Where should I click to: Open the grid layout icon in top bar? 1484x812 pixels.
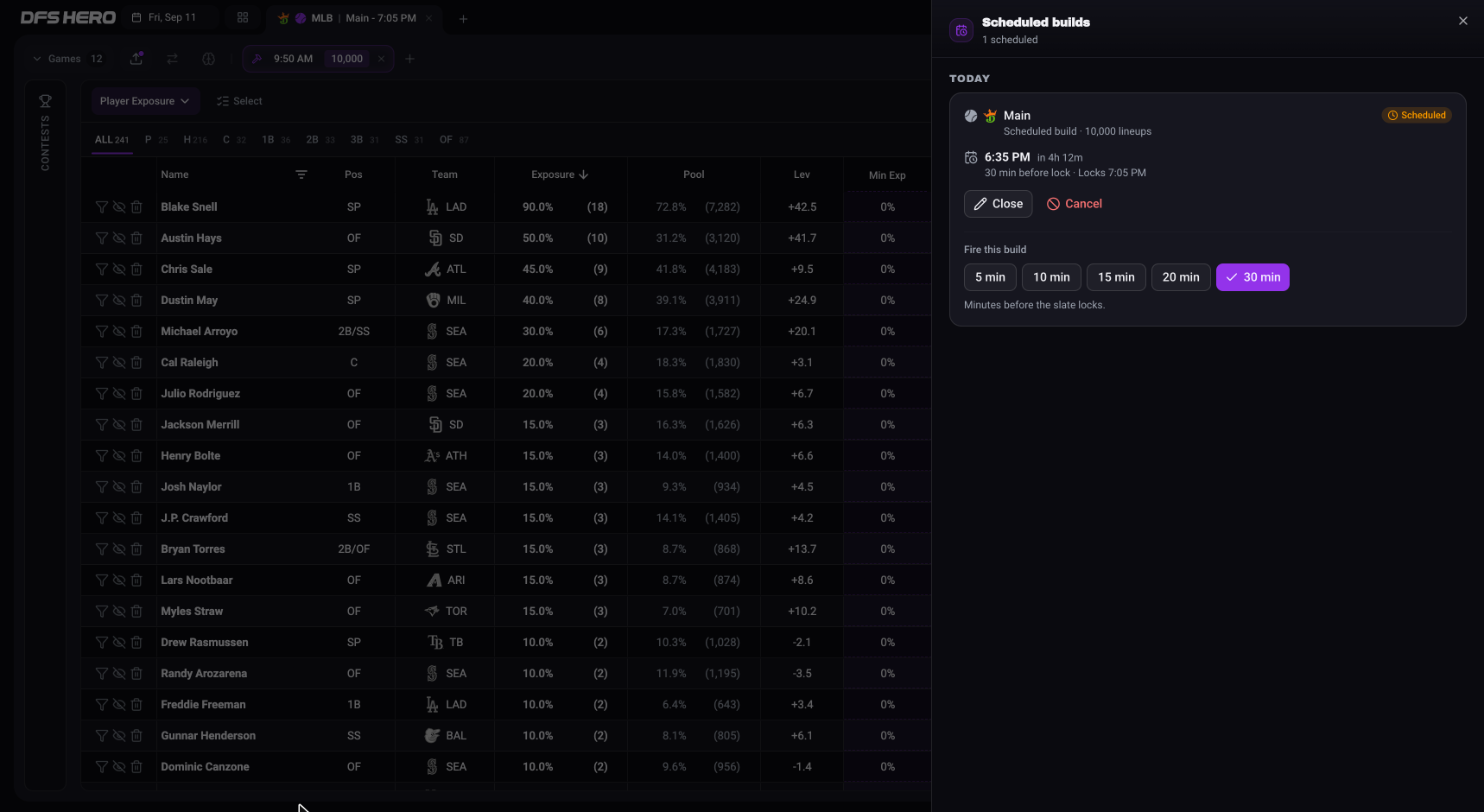242,18
